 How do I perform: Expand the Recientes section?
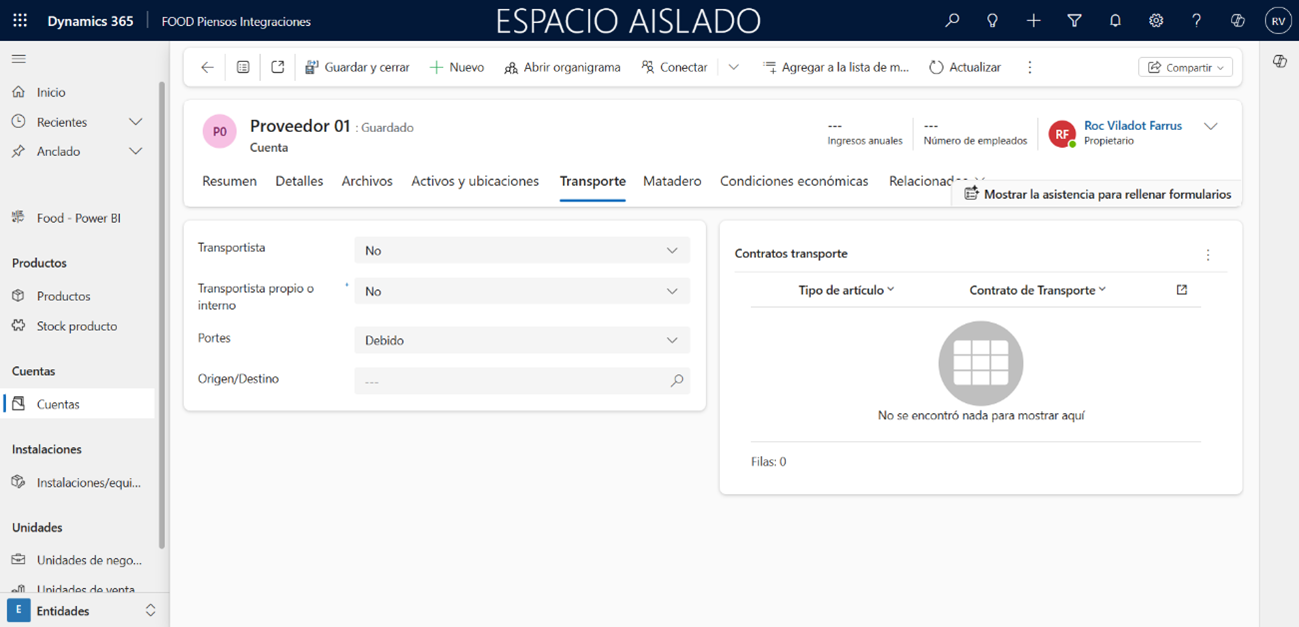135,122
